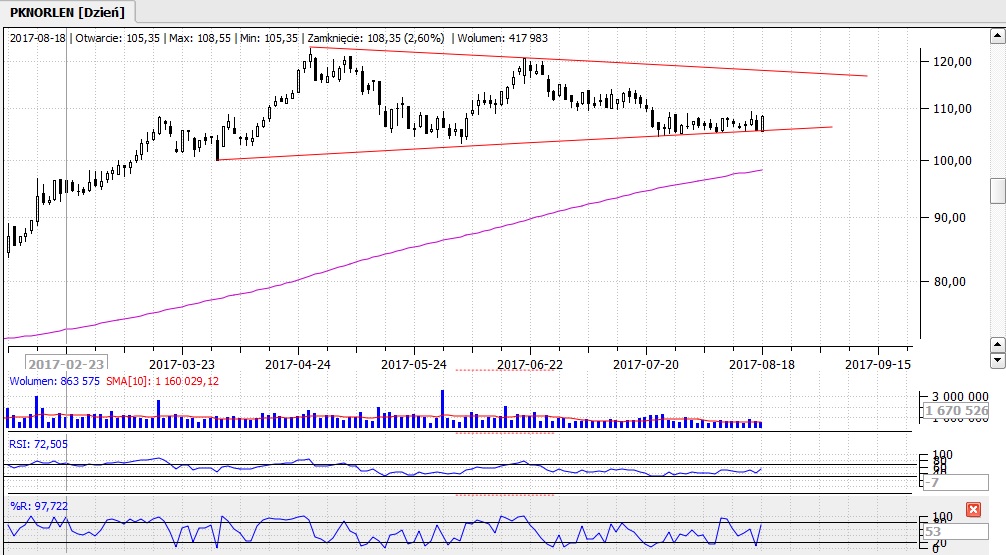Click the SMA[10] volume average label

162,381
